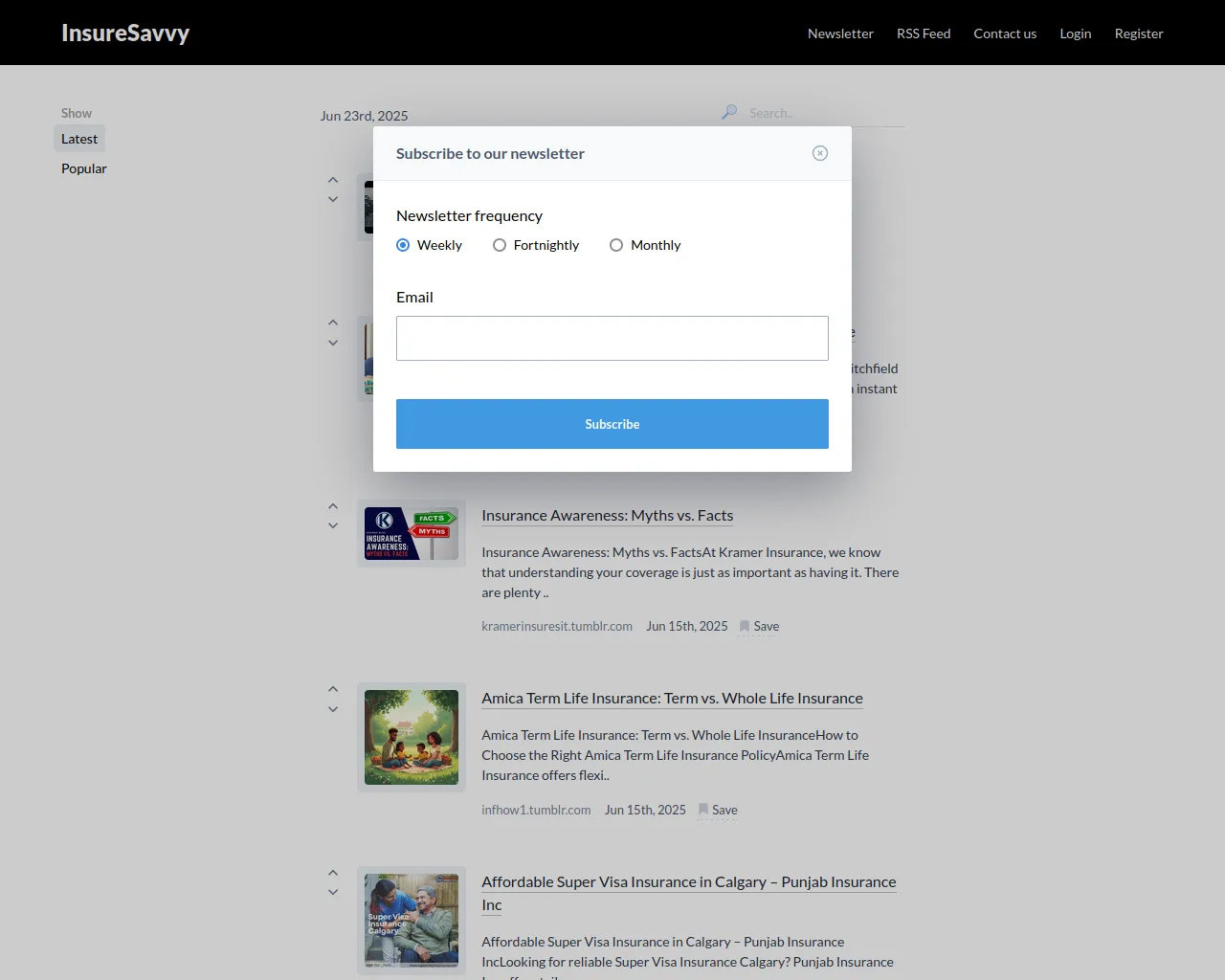The image size is (1225, 980).
Task: Click bookmark icon beside infhow1 post Save
Action: (x=703, y=810)
